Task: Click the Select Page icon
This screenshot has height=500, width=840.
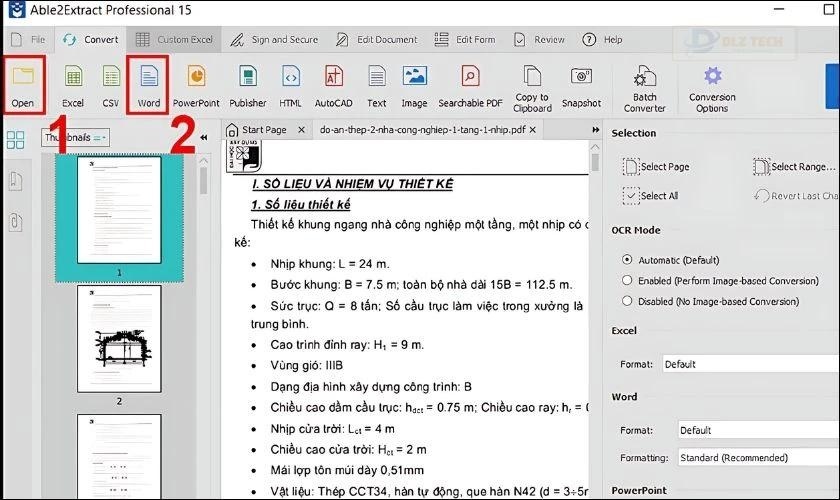Action: pos(631,167)
